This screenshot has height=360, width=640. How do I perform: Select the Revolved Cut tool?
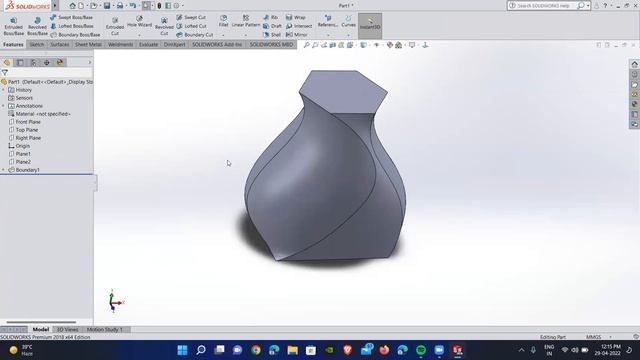(164, 27)
